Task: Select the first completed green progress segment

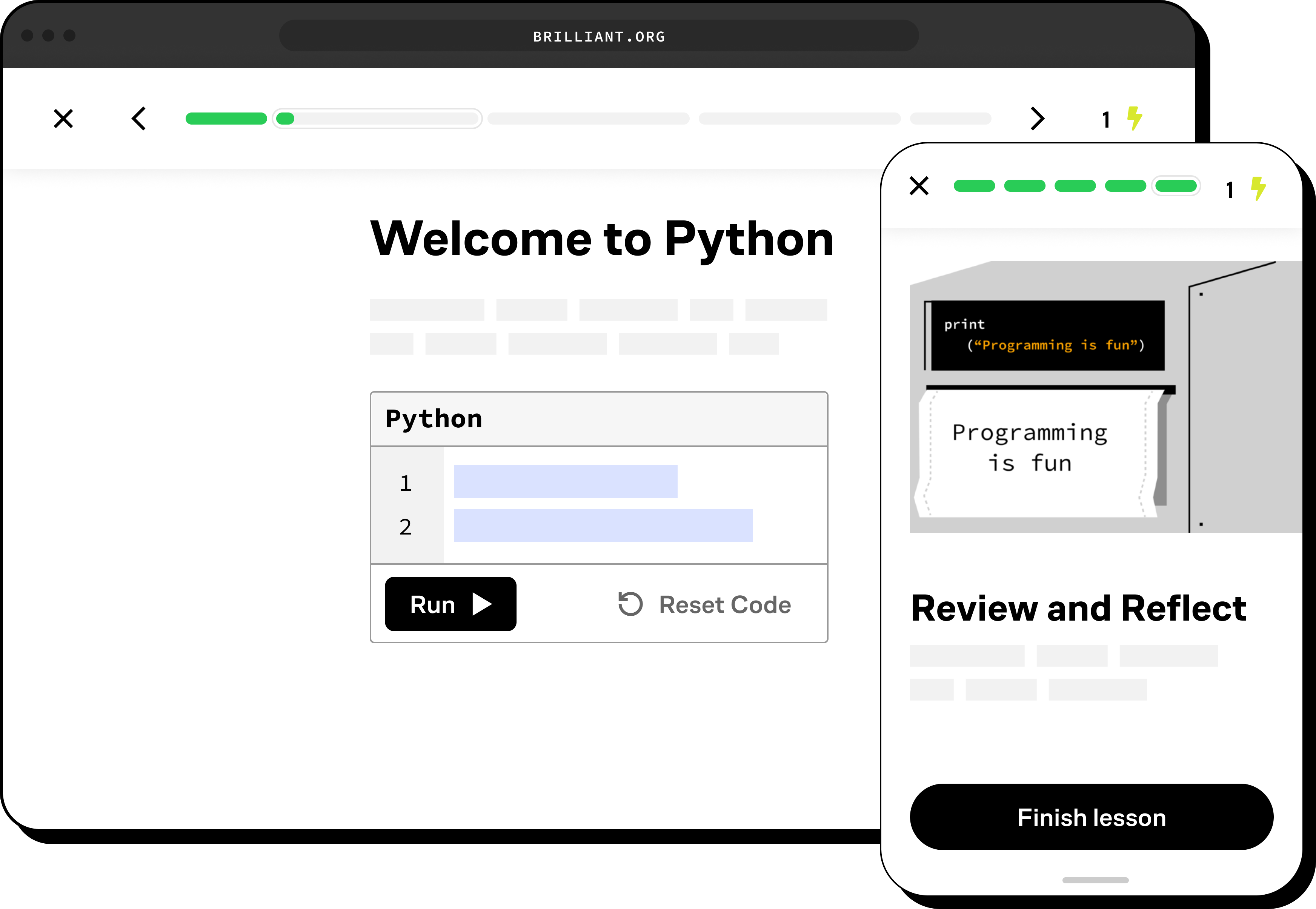Action: coord(226,119)
